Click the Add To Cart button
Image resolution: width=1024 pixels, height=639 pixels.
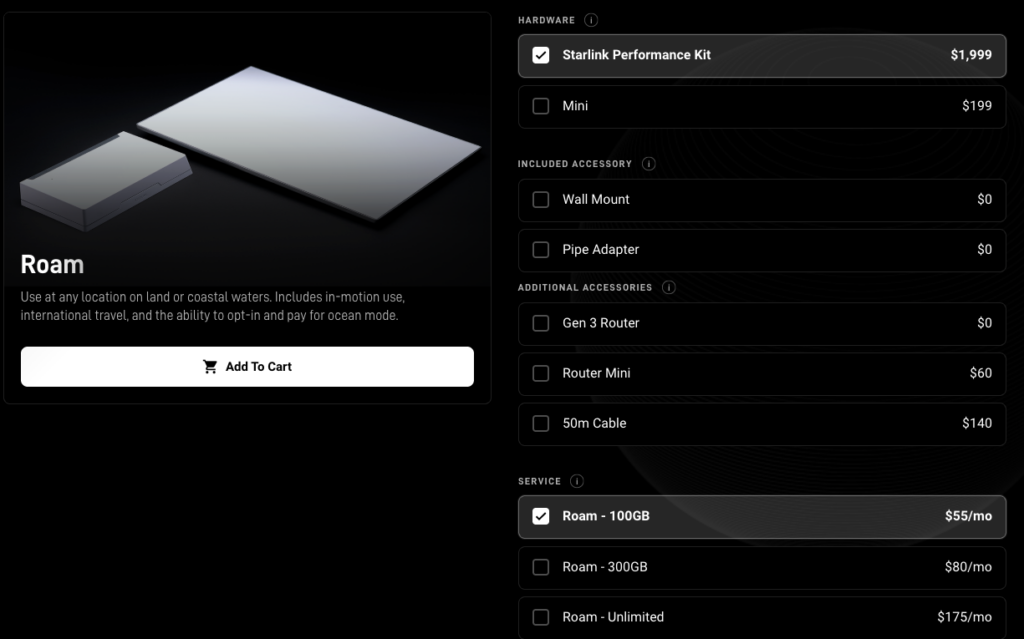point(247,367)
